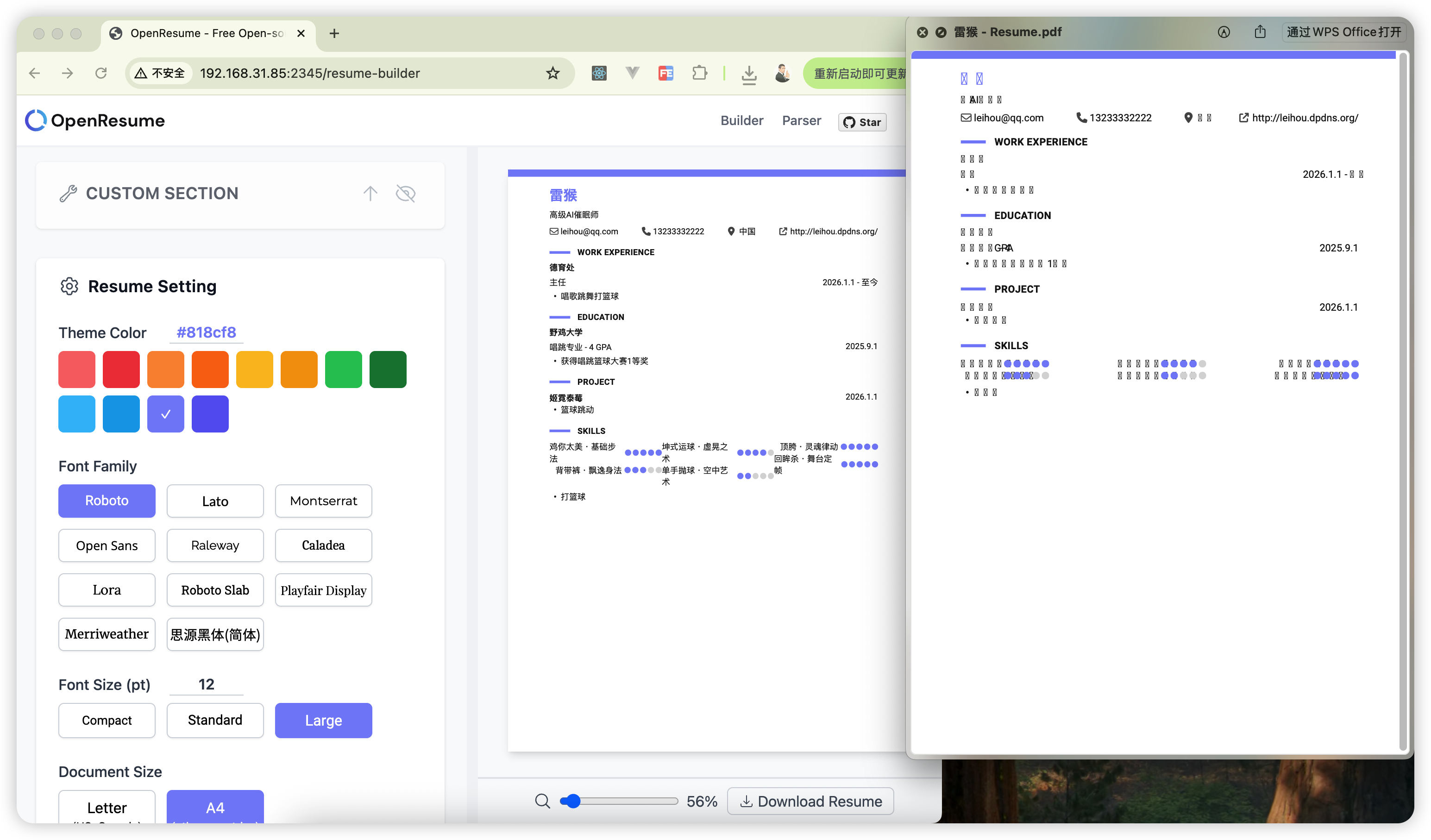Image resolution: width=1431 pixels, height=840 pixels.
Task: Pick the dark green theme color swatch
Action: 388,370
